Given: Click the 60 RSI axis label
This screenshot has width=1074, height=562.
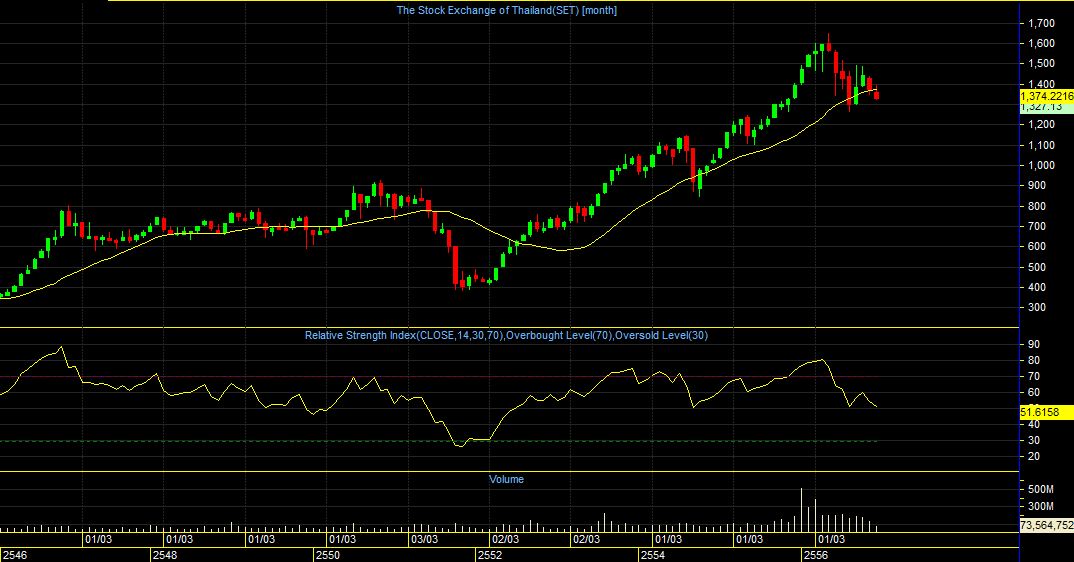Looking at the screenshot, I should pos(1034,393).
